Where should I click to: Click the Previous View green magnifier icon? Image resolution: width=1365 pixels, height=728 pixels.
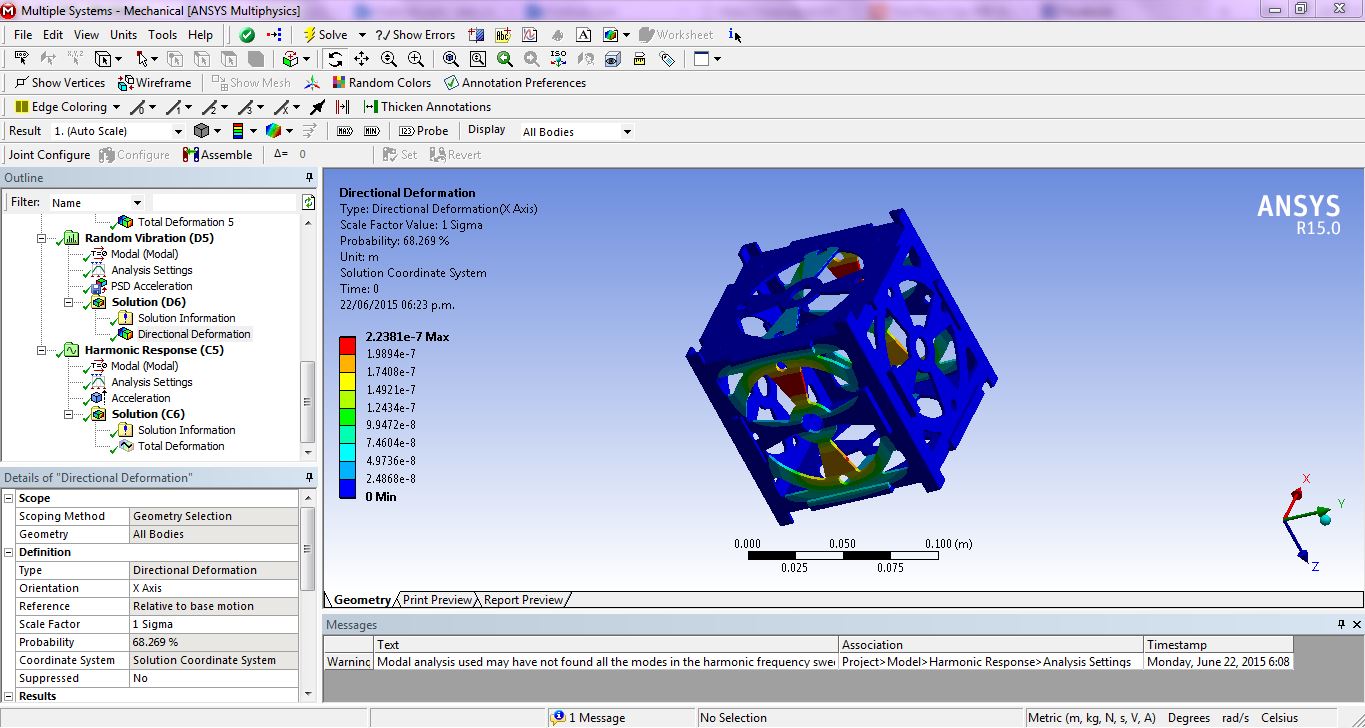(505, 59)
